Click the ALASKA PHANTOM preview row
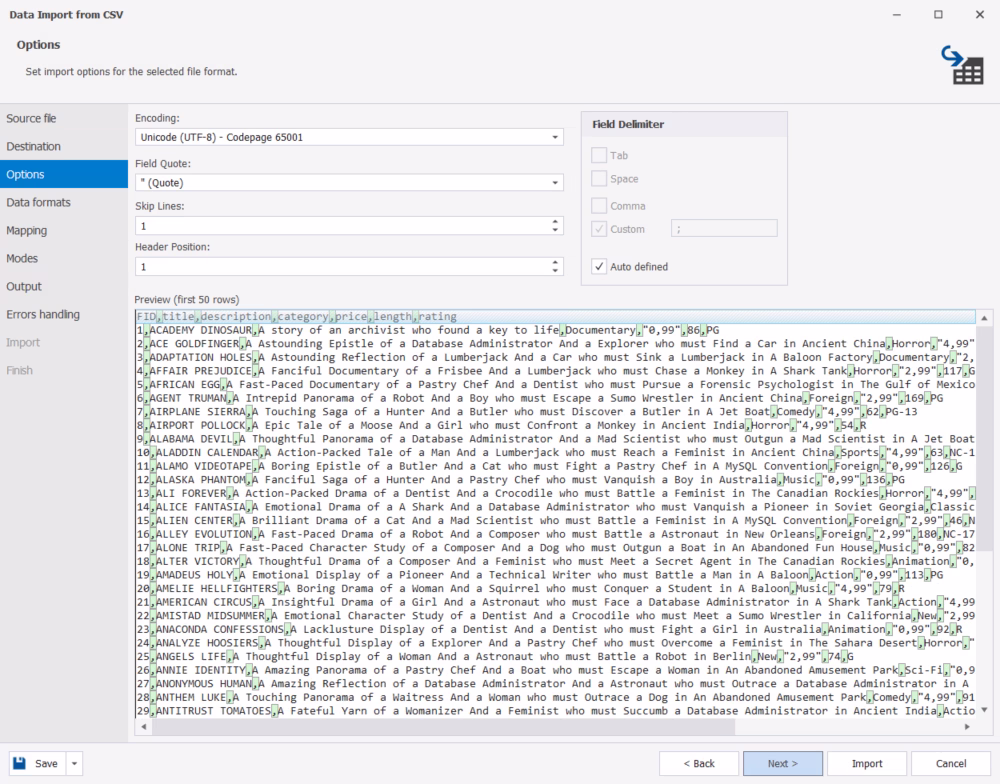 555,480
